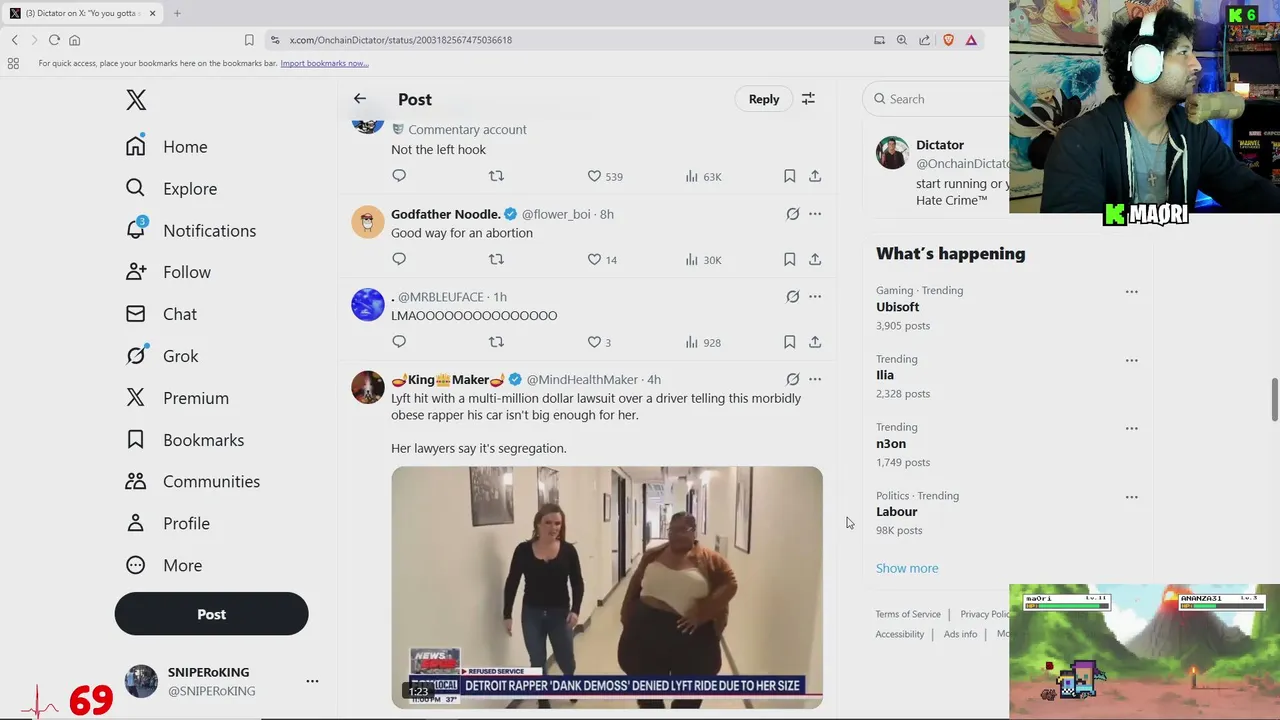Open the reply sort filter icon
Viewport: 1280px width, 720px height.
coord(808,99)
